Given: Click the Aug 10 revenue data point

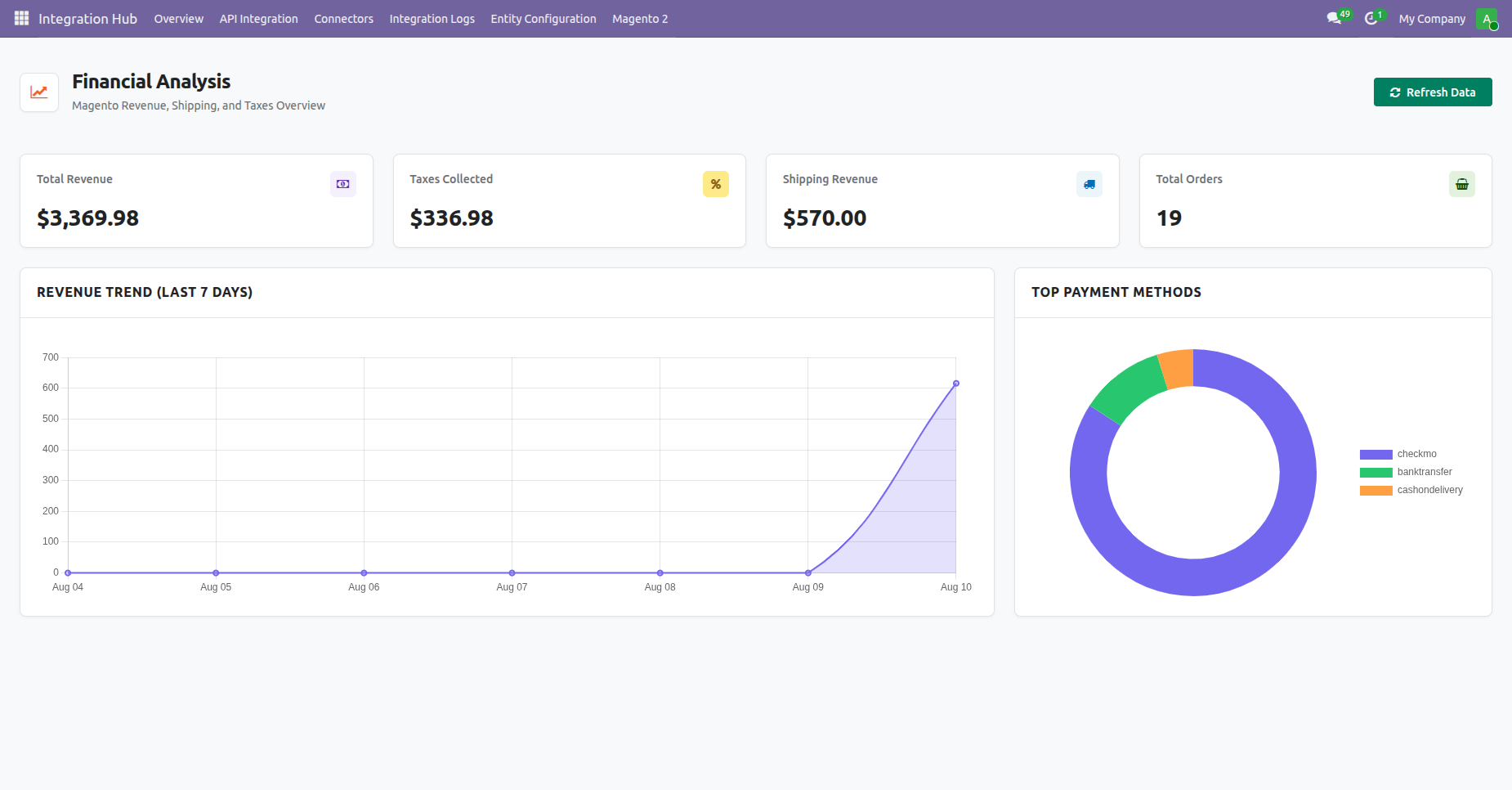Looking at the screenshot, I should pos(956,384).
